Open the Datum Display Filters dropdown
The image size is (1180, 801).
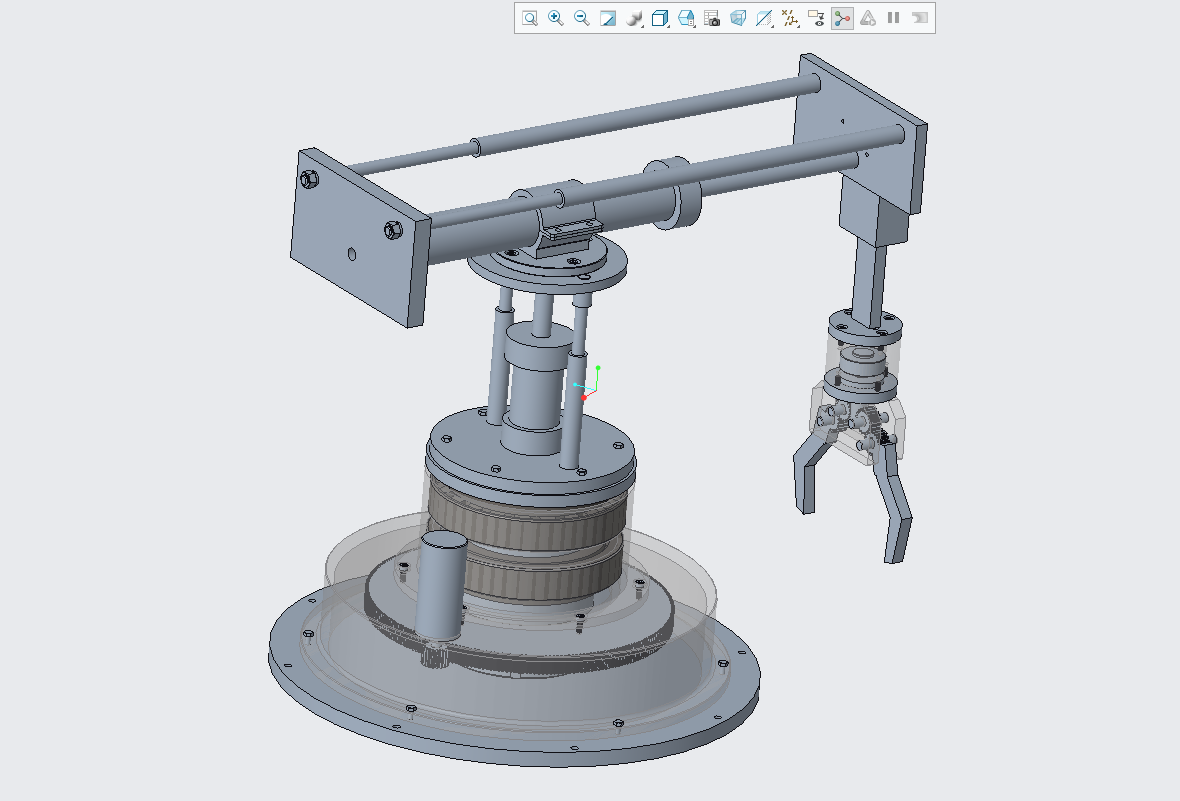coord(790,18)
